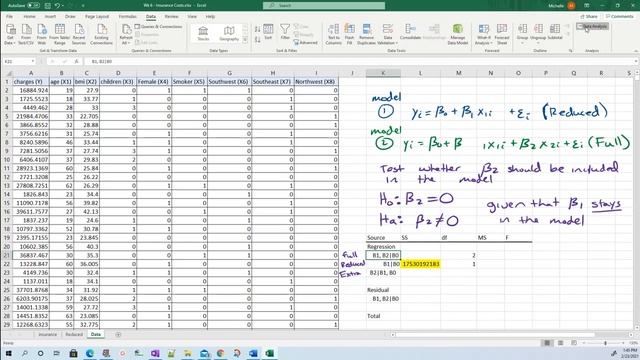Open the Get Data menu
Image resolution: width=640 pixels, height=360 pixels.
[10, 34]
